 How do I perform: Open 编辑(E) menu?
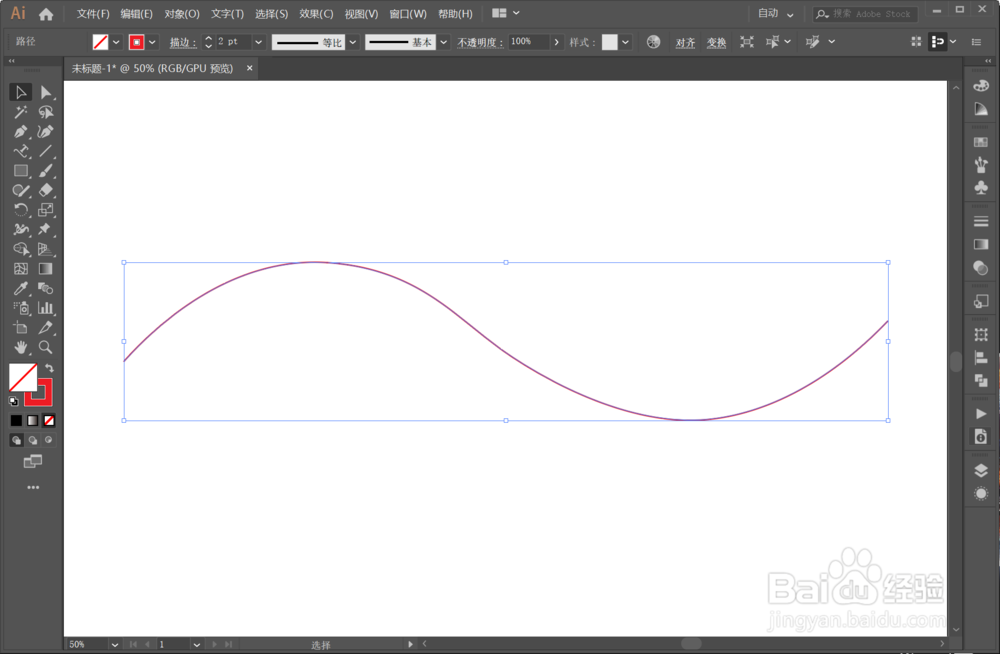(x=136, y=13)
